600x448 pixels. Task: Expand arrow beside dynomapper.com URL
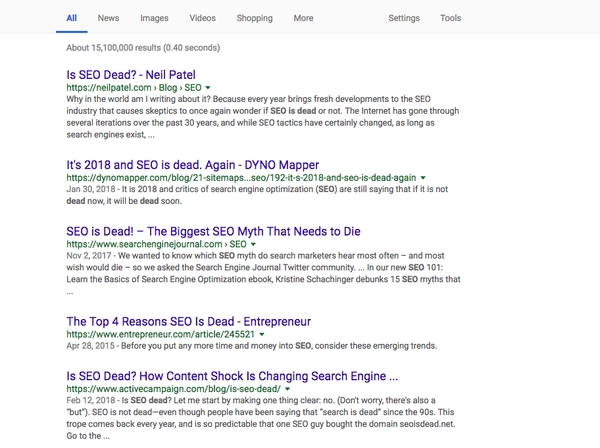tap(423, 178)
